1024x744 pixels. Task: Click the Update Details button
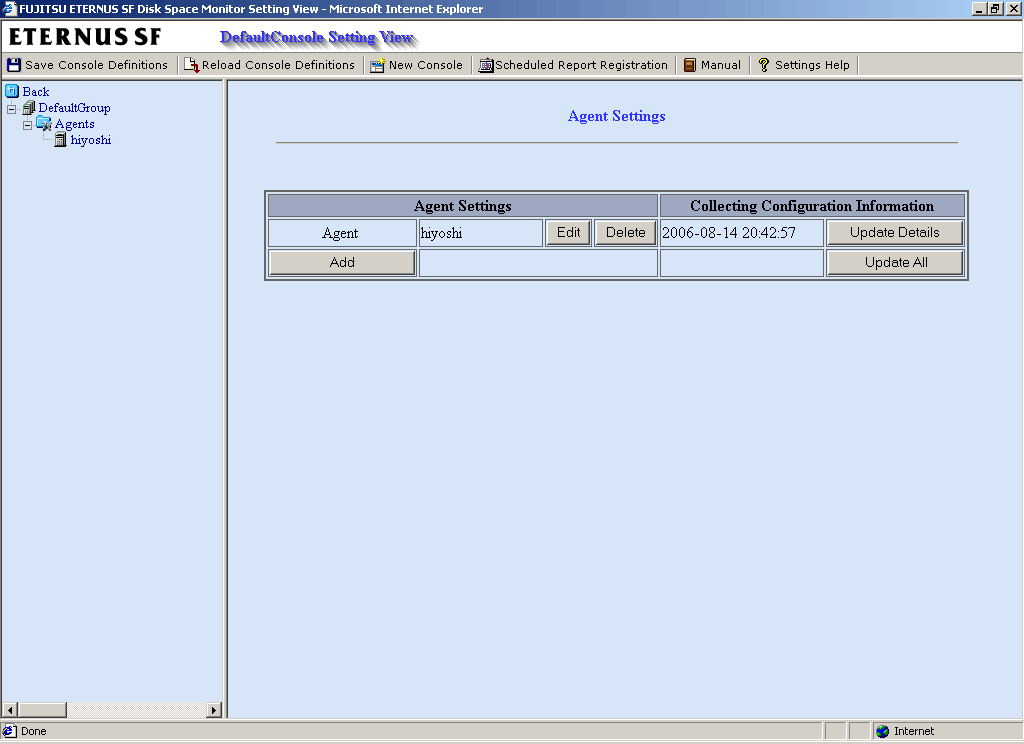click(895, 233)
